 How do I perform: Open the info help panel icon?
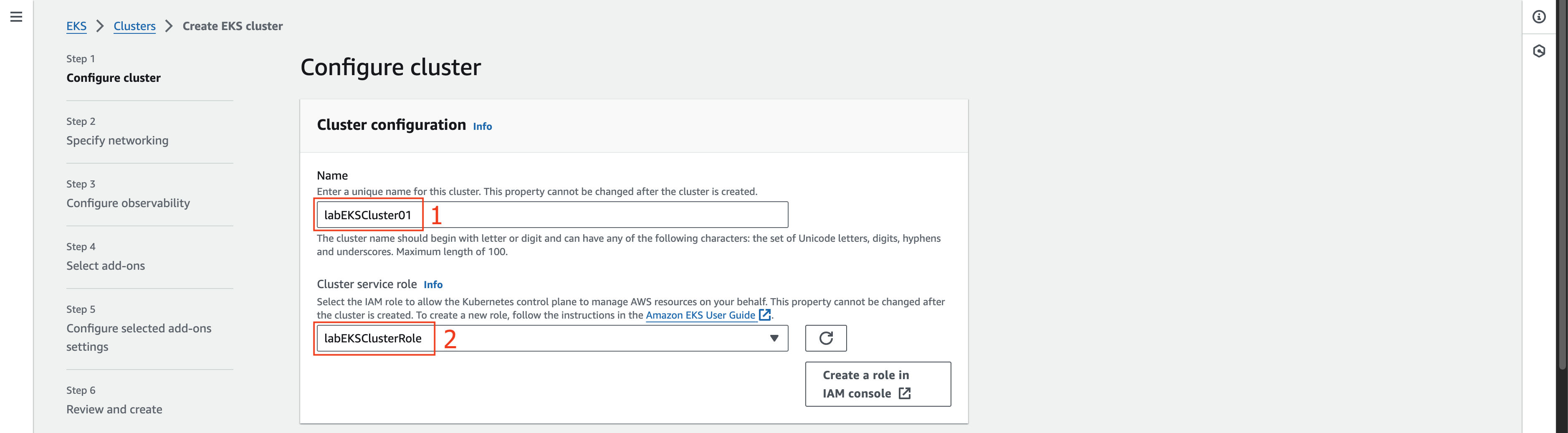click(1539, 17)
